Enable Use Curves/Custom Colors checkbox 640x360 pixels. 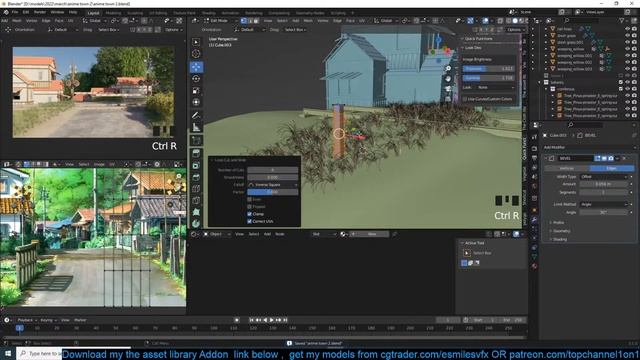[465, 99]
